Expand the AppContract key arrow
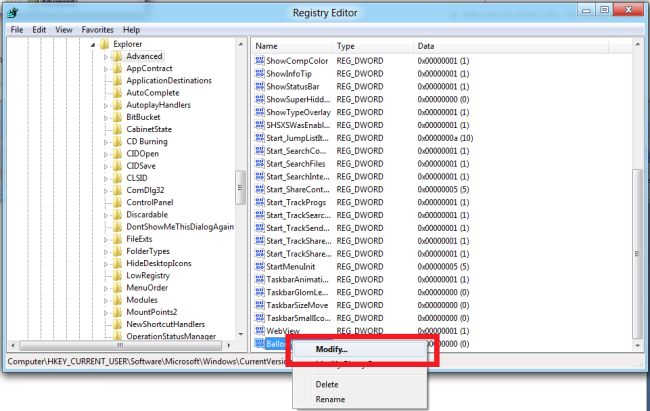Image resolution: width=650 pixels, height=411 pixels. coord(106,69)
